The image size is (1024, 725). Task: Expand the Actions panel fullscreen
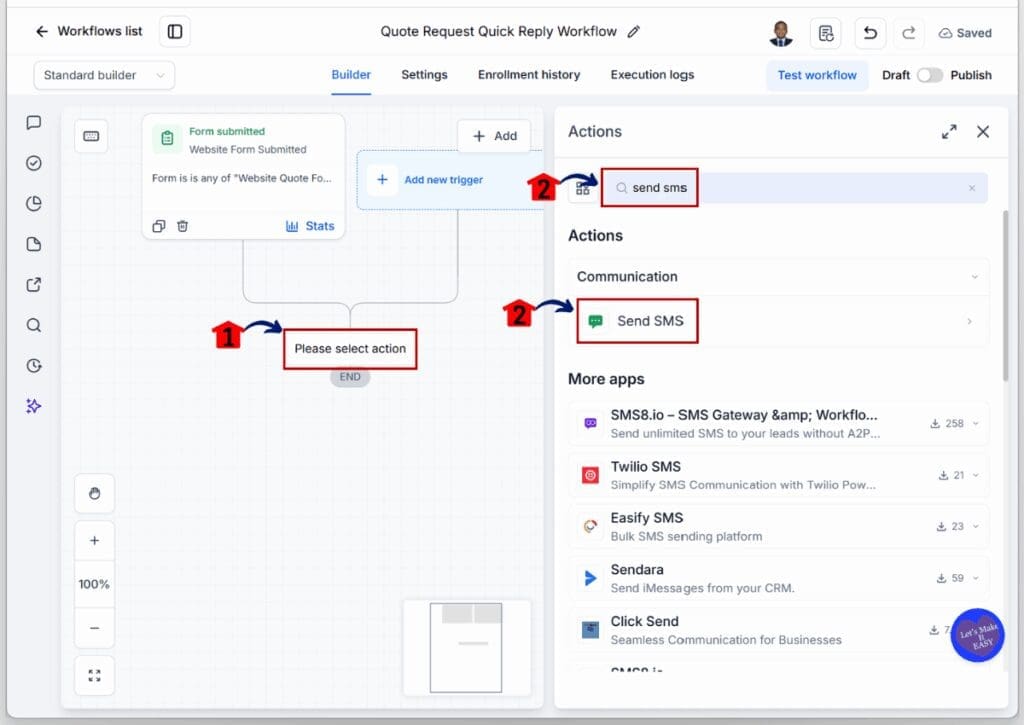(949, 132)
